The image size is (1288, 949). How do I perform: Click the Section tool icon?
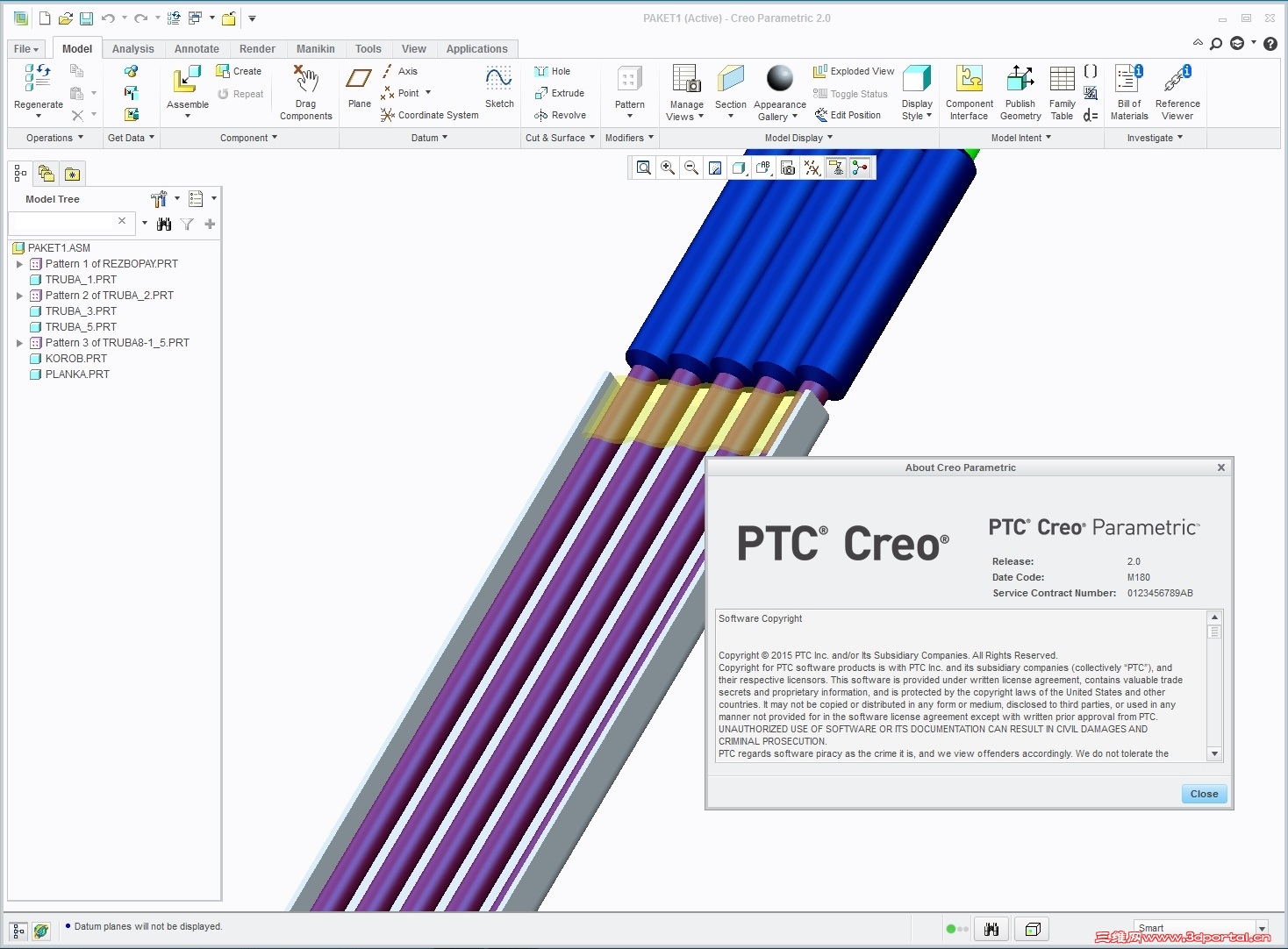point(730,79)
